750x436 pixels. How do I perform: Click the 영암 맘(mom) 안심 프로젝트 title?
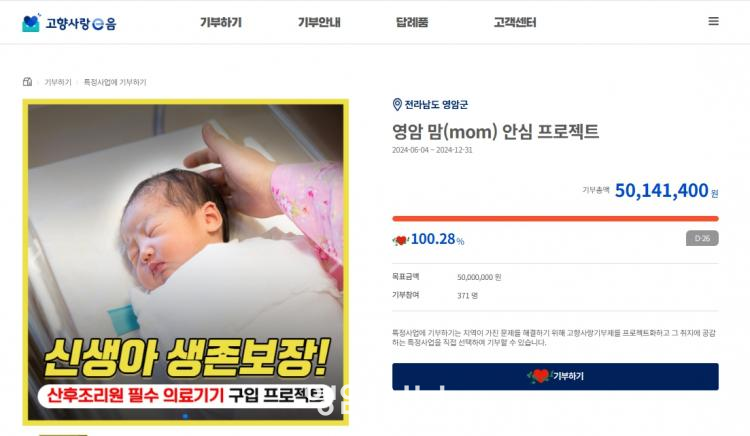tap(495, 131)
